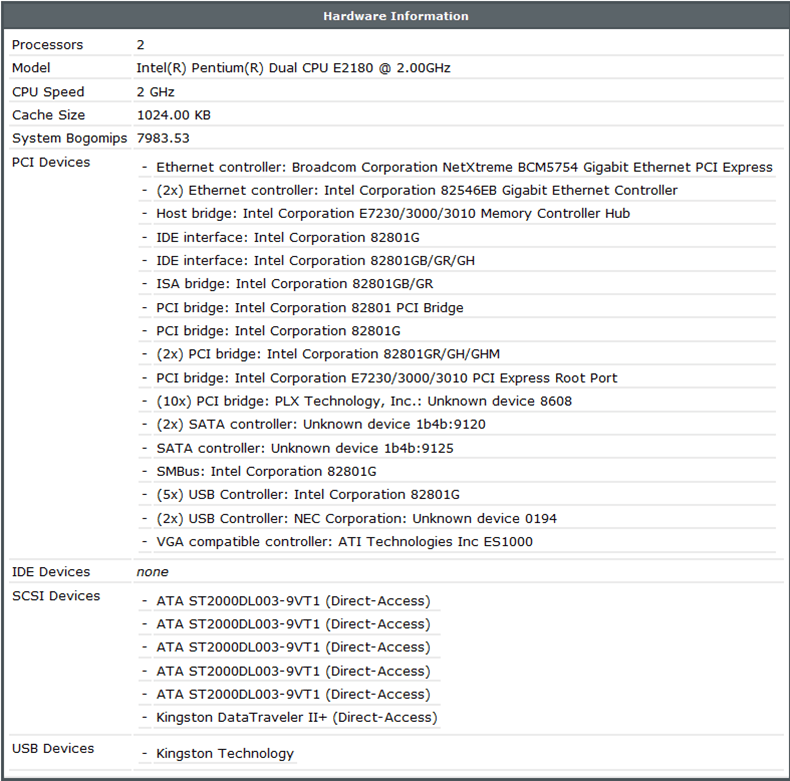Select the first ATA ST2000DL003-9VT1 entry
The height and width of the screenshot is (781, 790).
(x=293, y=601)
